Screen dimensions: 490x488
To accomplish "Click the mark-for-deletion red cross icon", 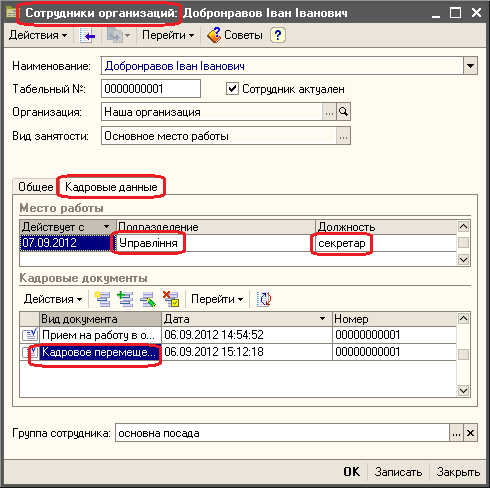I will [x=171, y=299].
